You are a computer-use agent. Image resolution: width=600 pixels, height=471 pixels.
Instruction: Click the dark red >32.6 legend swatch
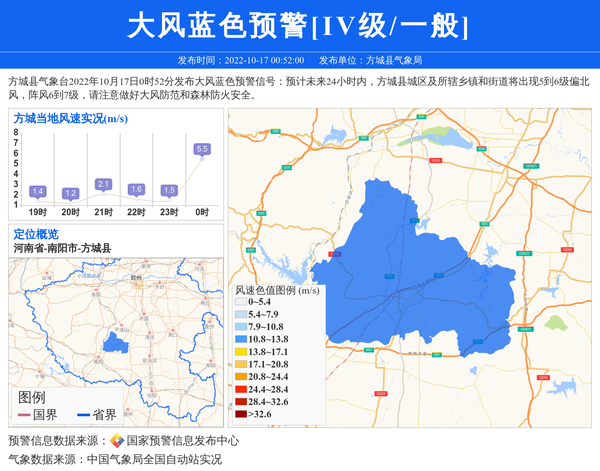(x=240, y=413)
